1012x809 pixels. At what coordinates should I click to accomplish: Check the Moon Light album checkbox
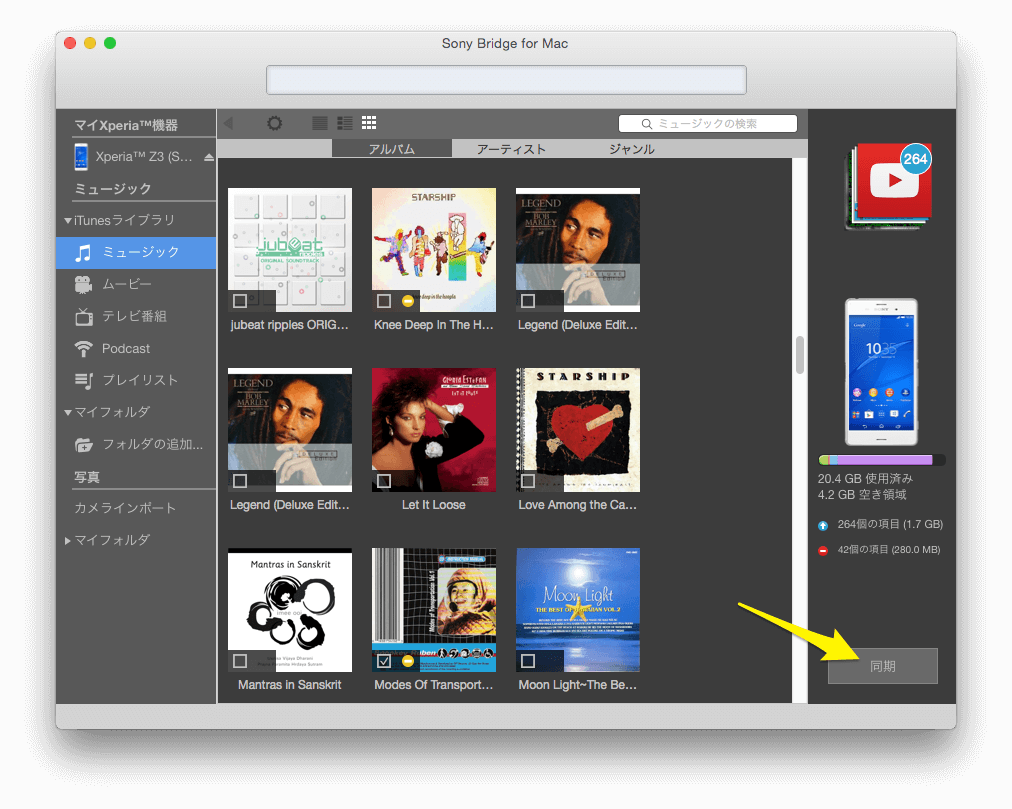point(528,661)
